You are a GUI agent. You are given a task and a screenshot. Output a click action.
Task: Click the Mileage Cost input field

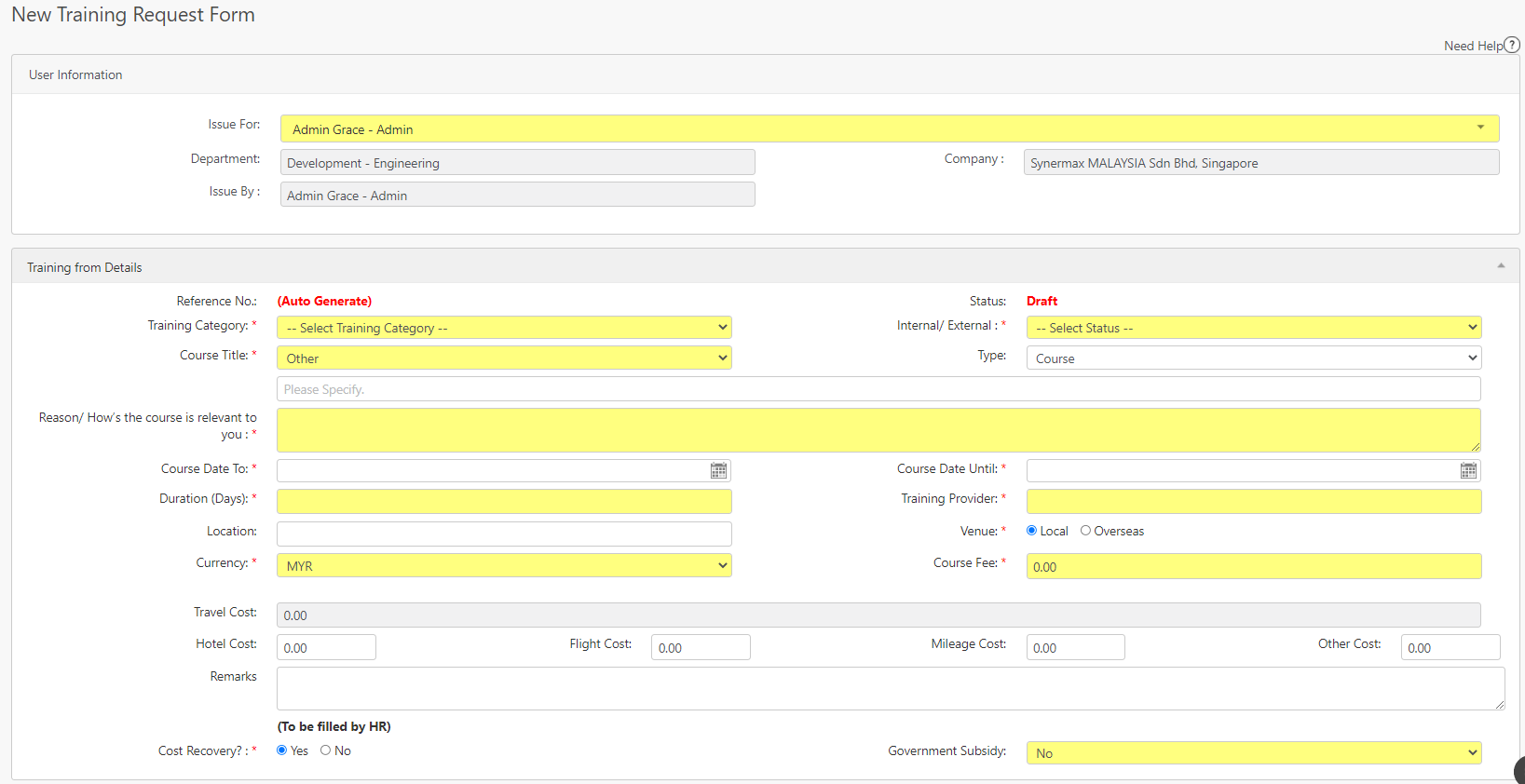(1076, 647)
